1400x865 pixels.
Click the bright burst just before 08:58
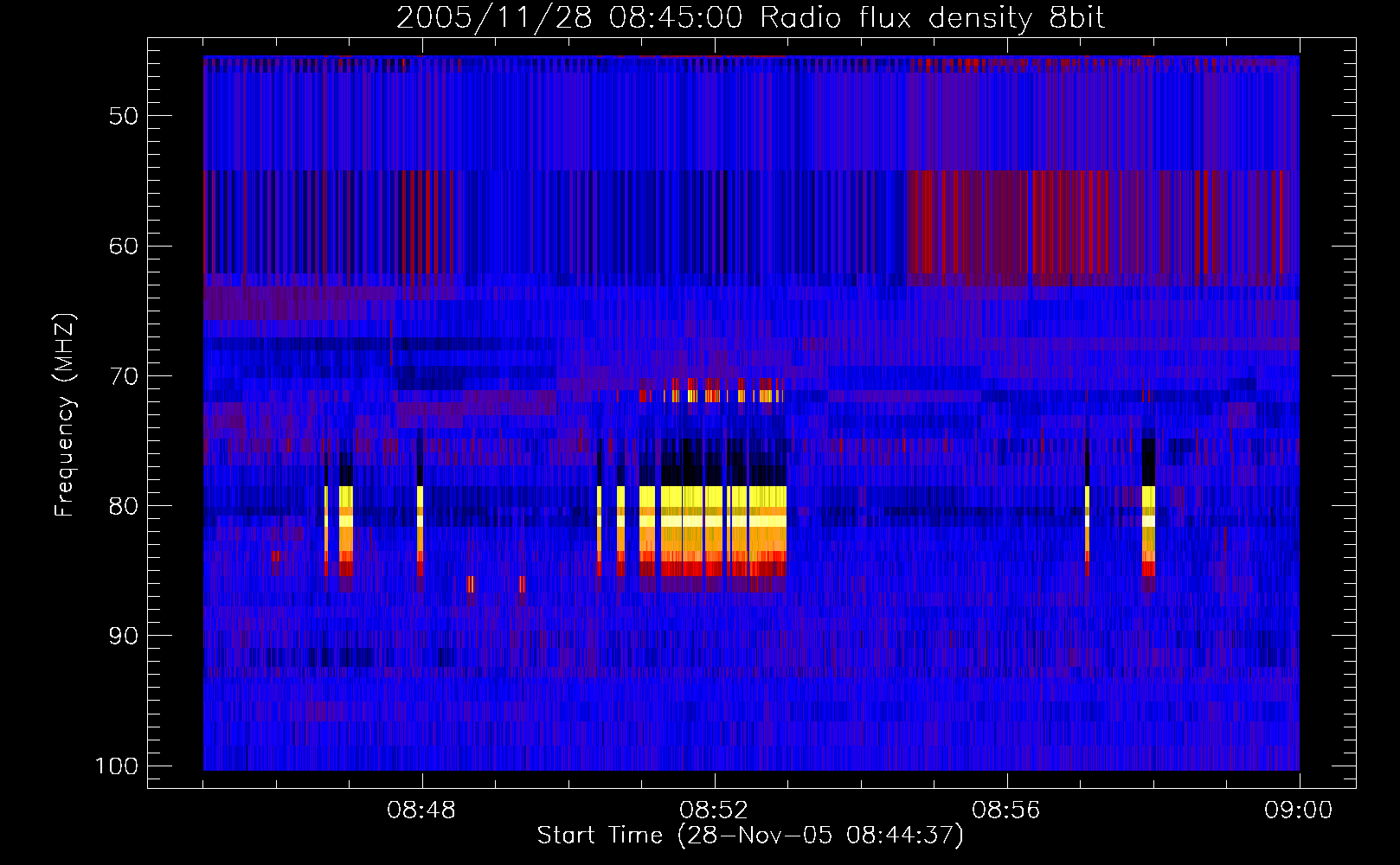(x=1148, y=531)
